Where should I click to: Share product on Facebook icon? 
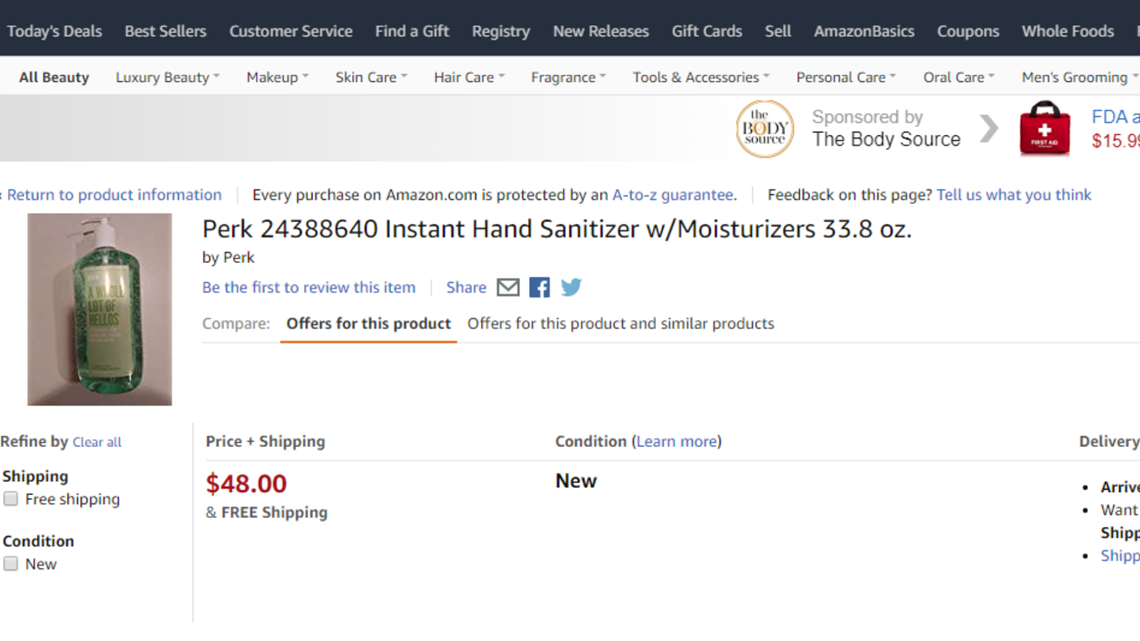539,287
